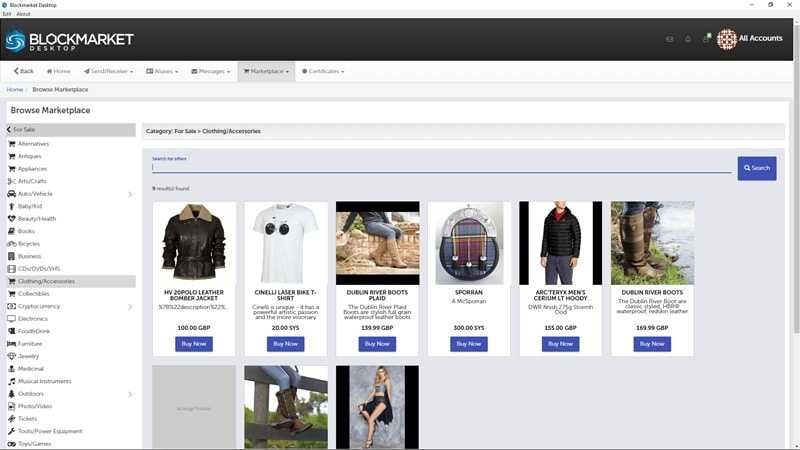Open the Certificates dropdown menu
Viewport: 800px width, 450px height.
(323, 71)
